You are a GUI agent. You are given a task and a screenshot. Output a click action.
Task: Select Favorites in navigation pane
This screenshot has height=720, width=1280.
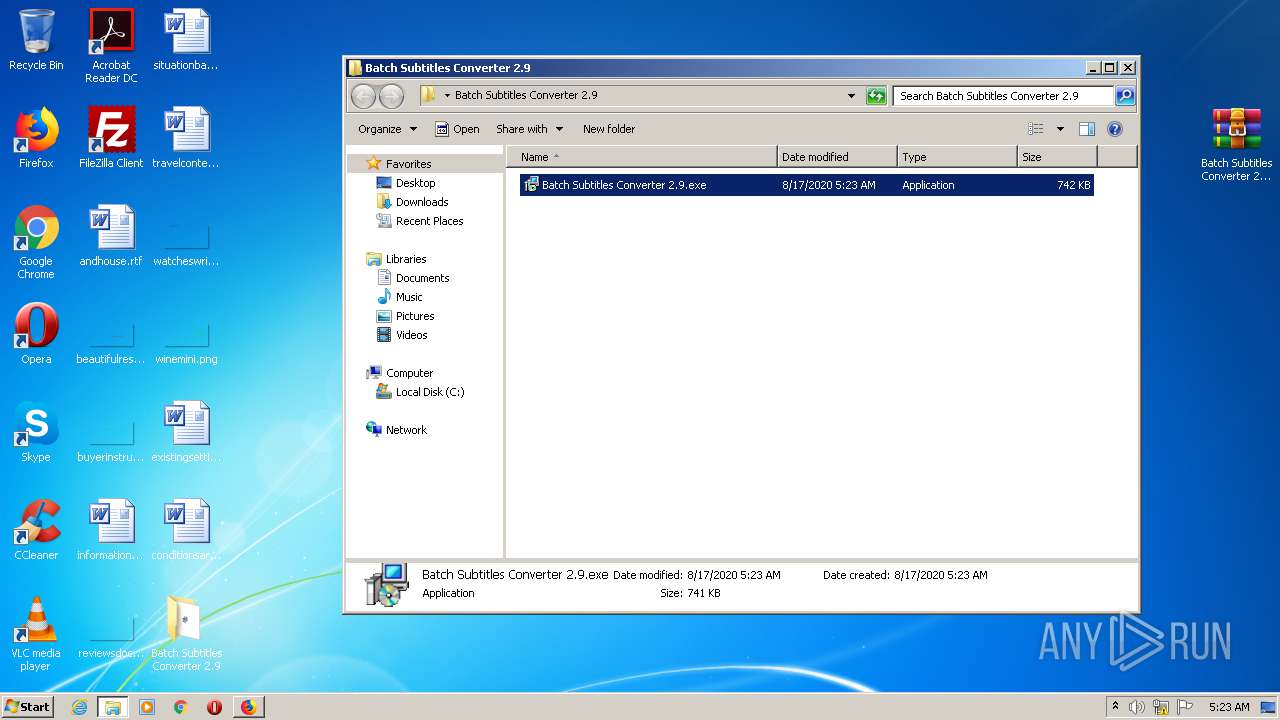(408, 164)
